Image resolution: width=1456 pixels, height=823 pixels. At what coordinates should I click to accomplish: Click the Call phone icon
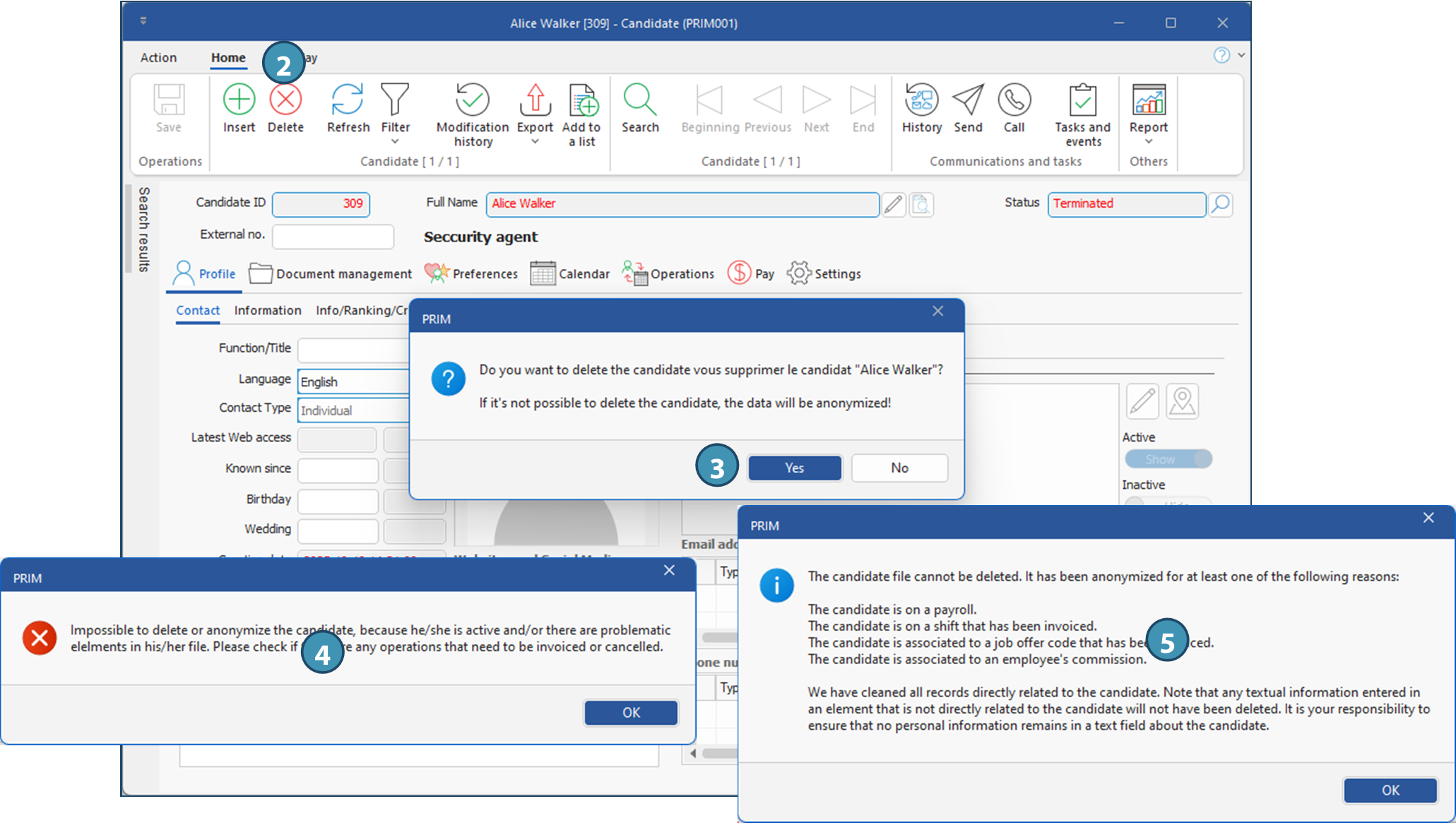(1014, 100)
